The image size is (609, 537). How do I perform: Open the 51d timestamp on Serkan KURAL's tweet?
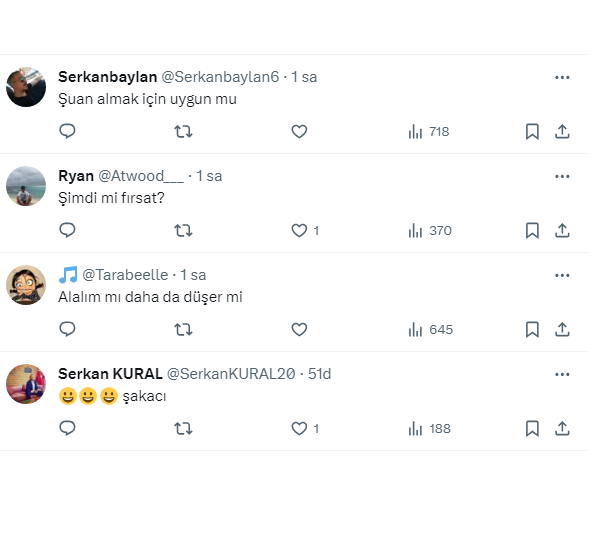click(320, 374)
